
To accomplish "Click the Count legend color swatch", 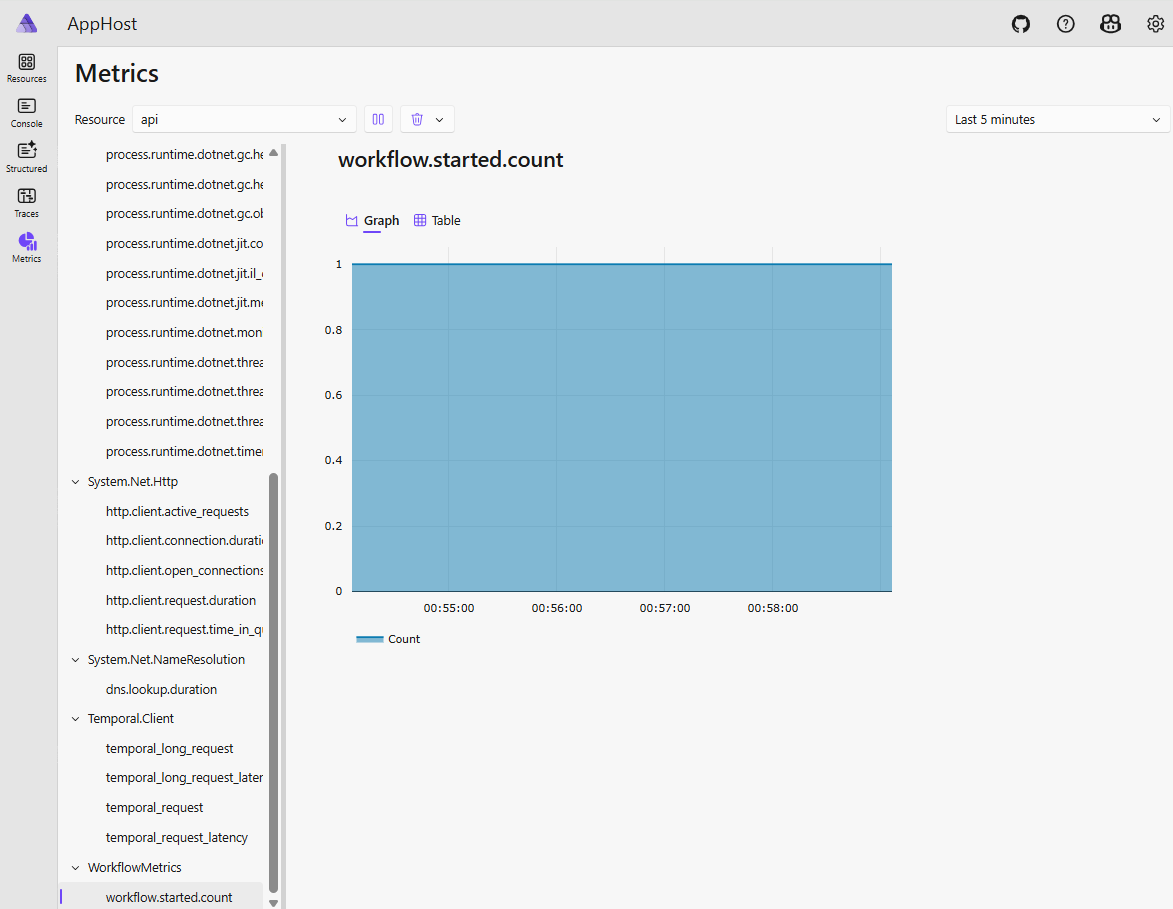I will click(x=370, y=639).
